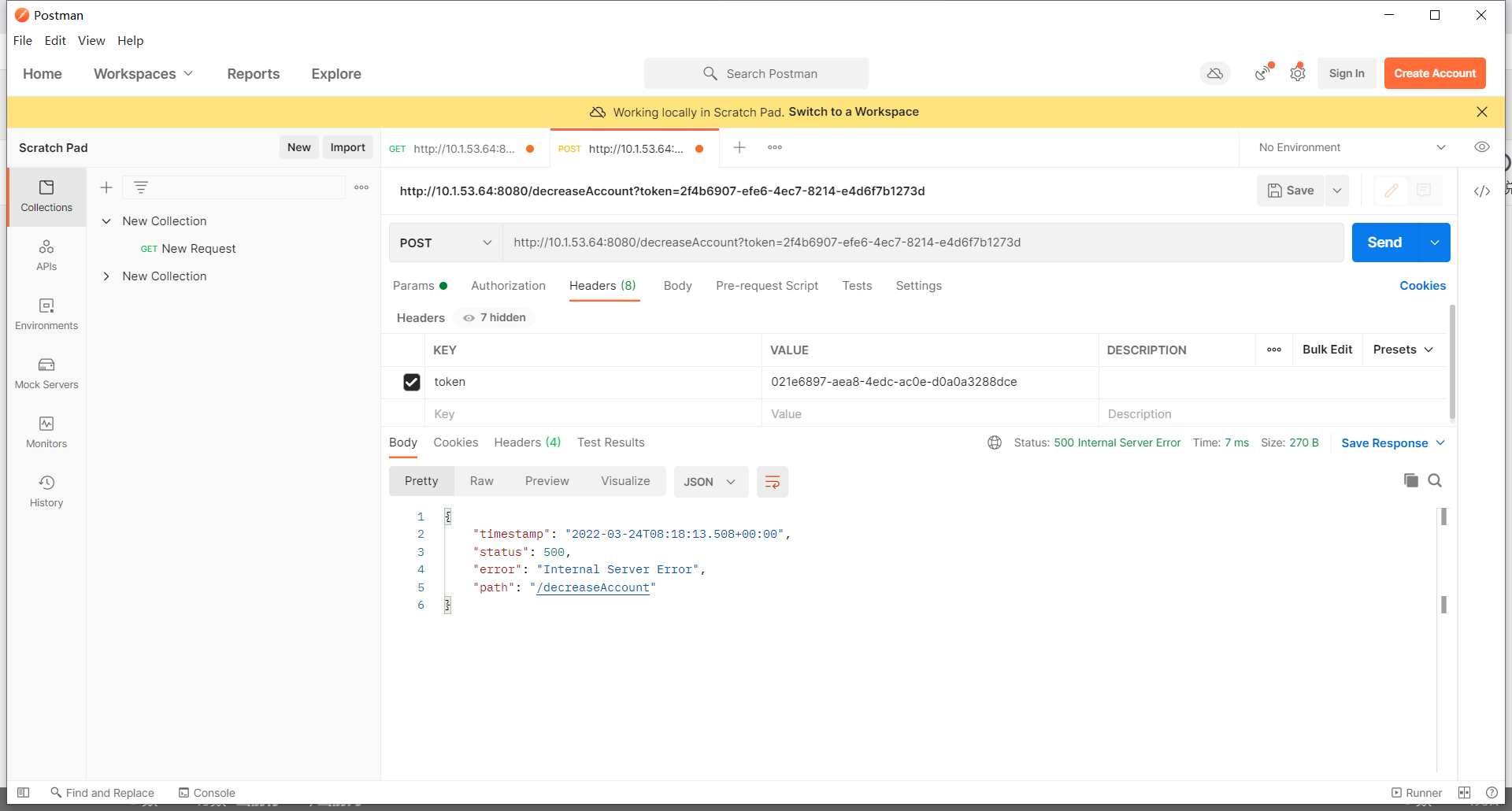Click the request URL input field
1512x811 pixels.
[924, 243]
